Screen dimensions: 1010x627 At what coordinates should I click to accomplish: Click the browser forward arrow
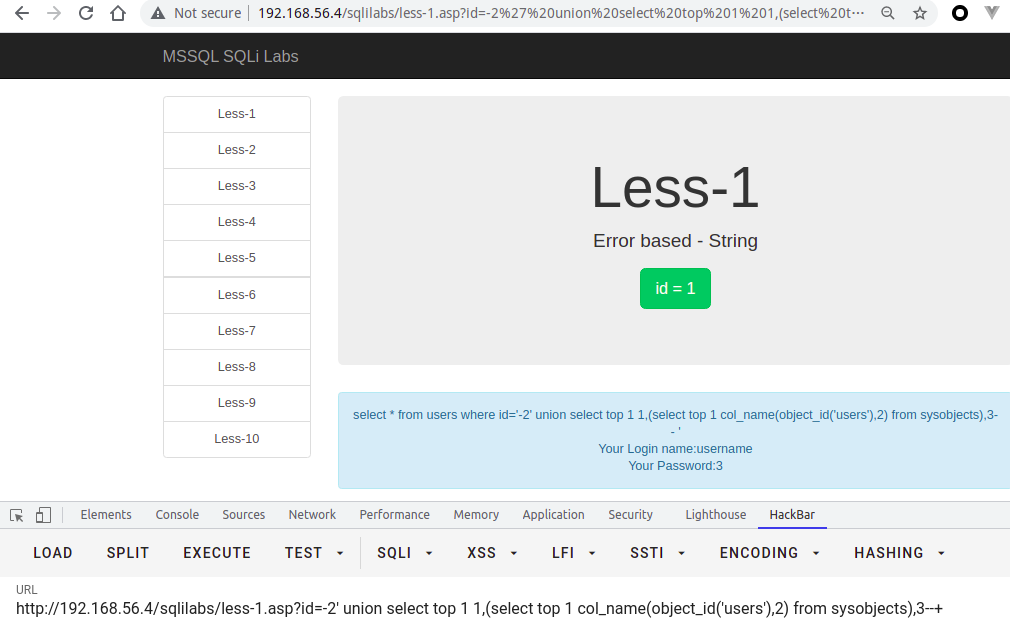coord(54,13)
